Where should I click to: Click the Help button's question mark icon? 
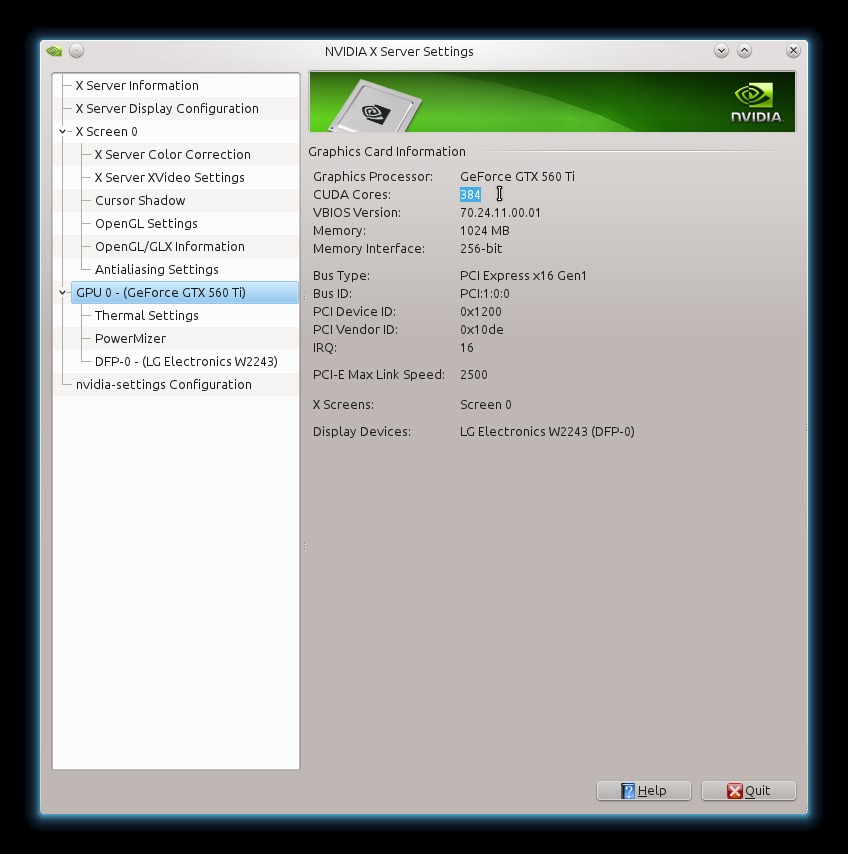point(628,791)
